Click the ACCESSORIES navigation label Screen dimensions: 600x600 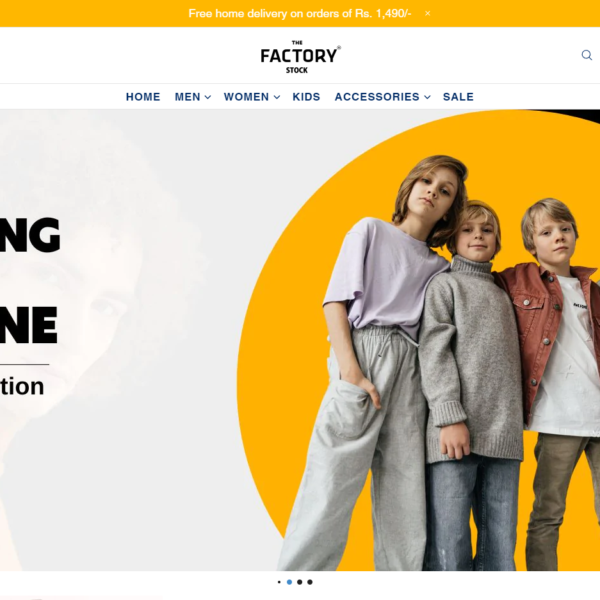pyautogui.click(x=377, y=97)
